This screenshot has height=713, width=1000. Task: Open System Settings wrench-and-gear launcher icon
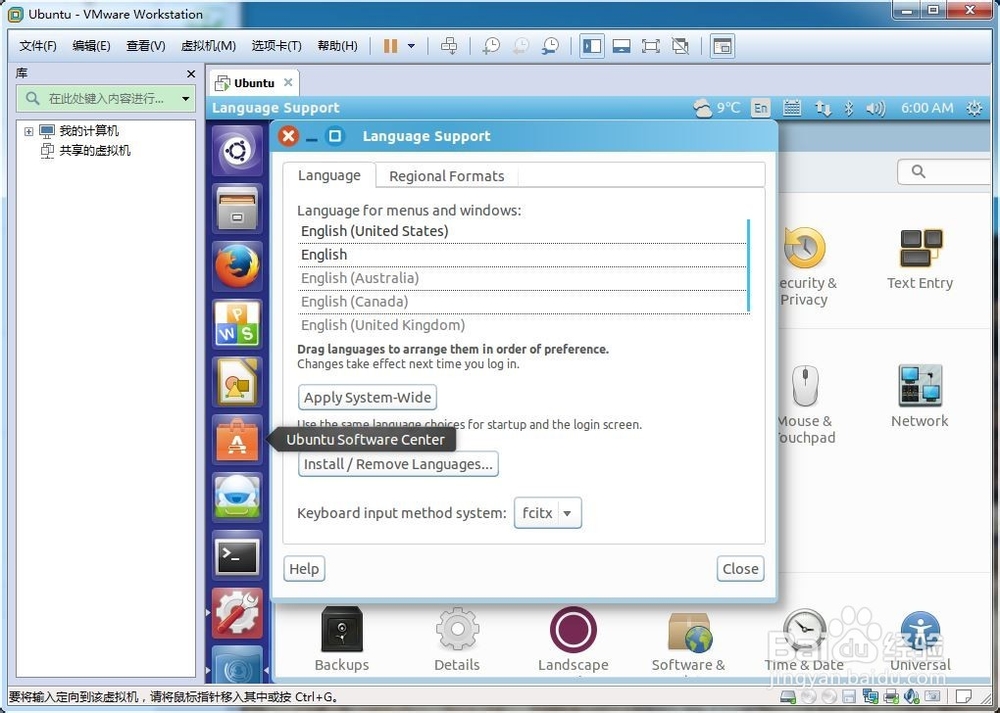(237, 614)
